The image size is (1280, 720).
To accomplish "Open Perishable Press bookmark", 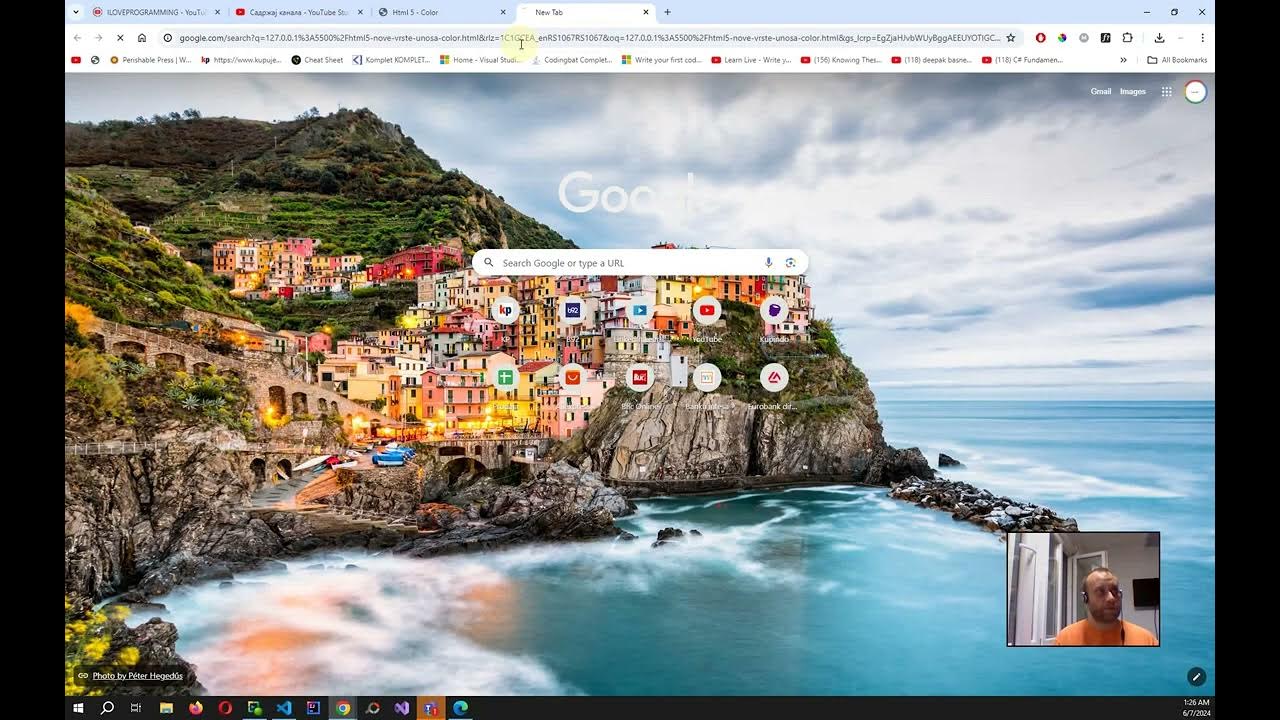I will [x=151, y=60].
